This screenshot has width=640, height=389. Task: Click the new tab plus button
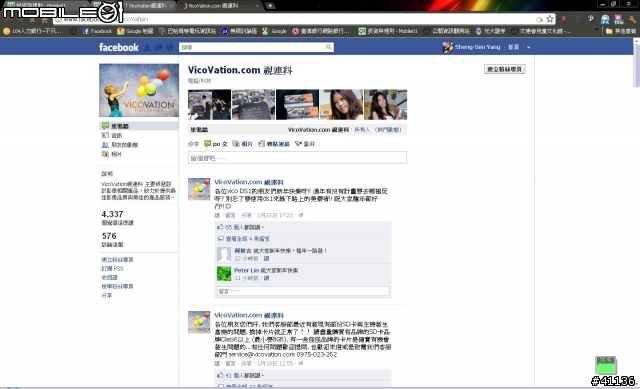270,6
